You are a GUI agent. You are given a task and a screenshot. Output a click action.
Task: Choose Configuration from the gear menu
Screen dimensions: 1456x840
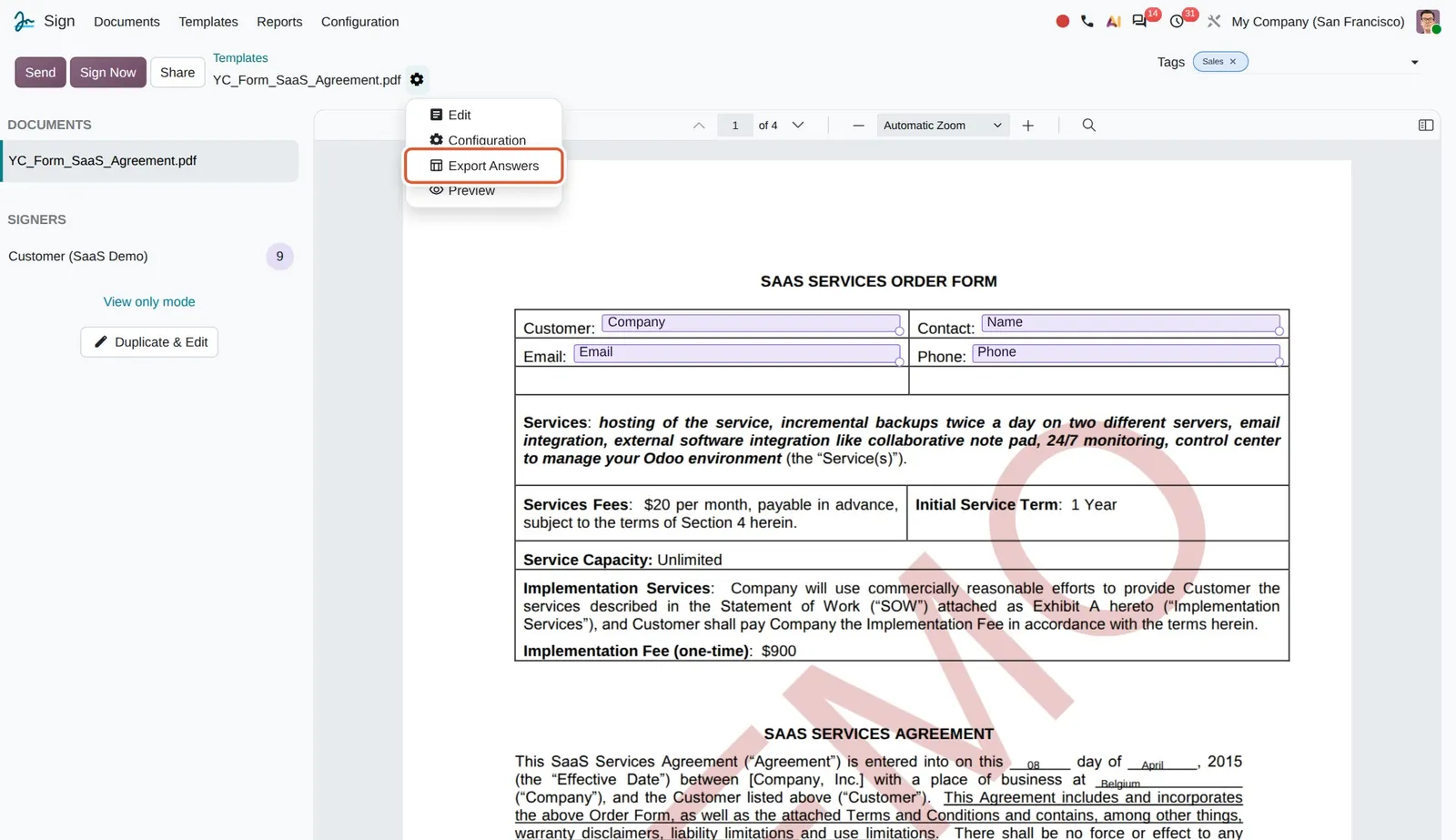coord(484,140)
